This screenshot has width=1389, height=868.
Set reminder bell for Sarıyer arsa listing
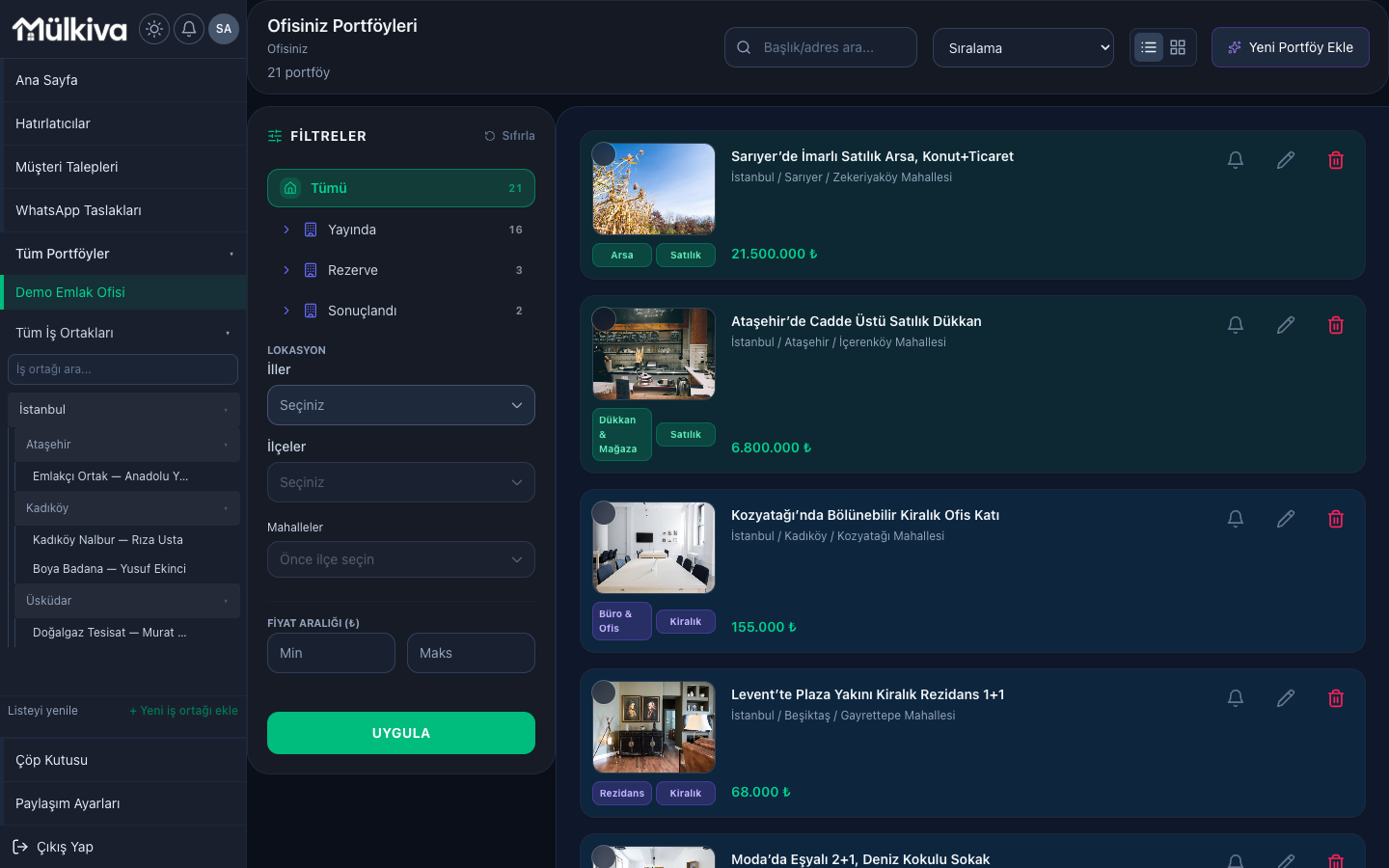1236,160
